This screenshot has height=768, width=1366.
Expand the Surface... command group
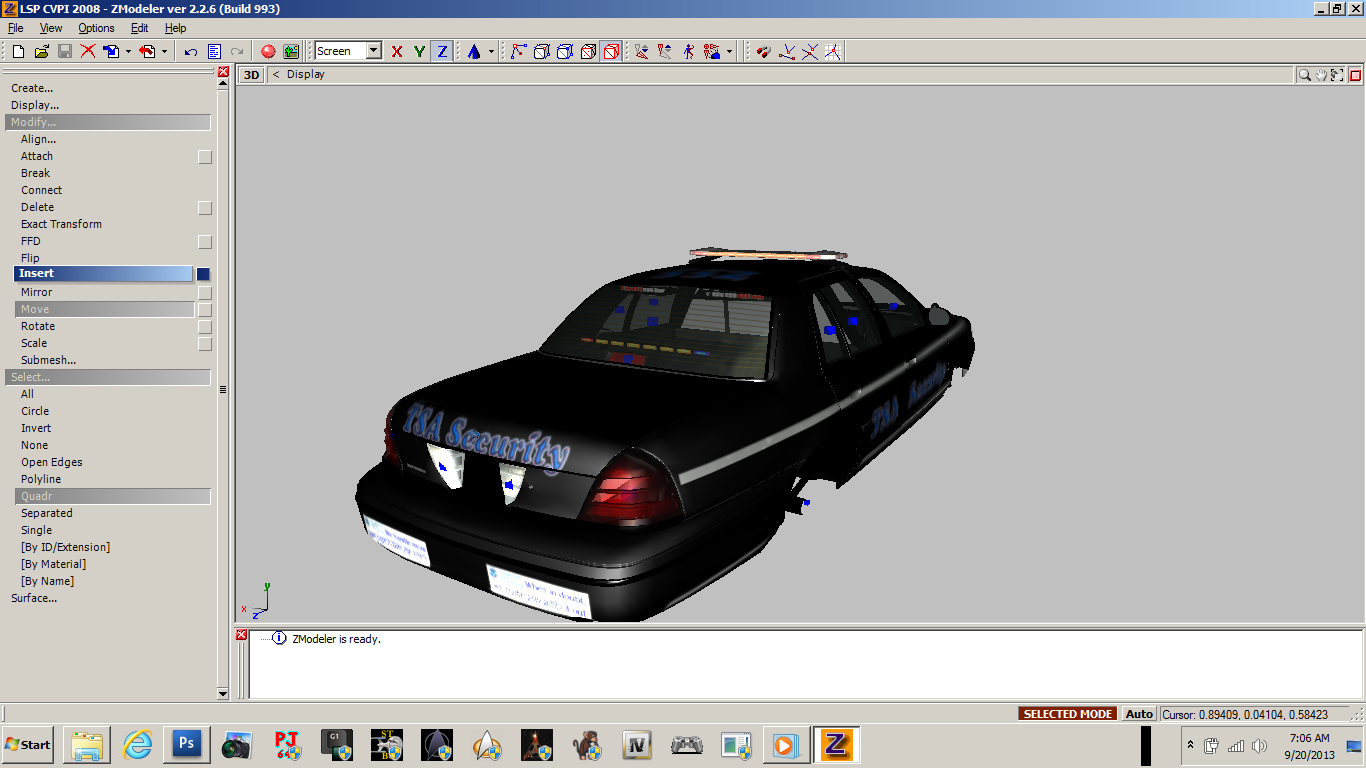[34, 598]
